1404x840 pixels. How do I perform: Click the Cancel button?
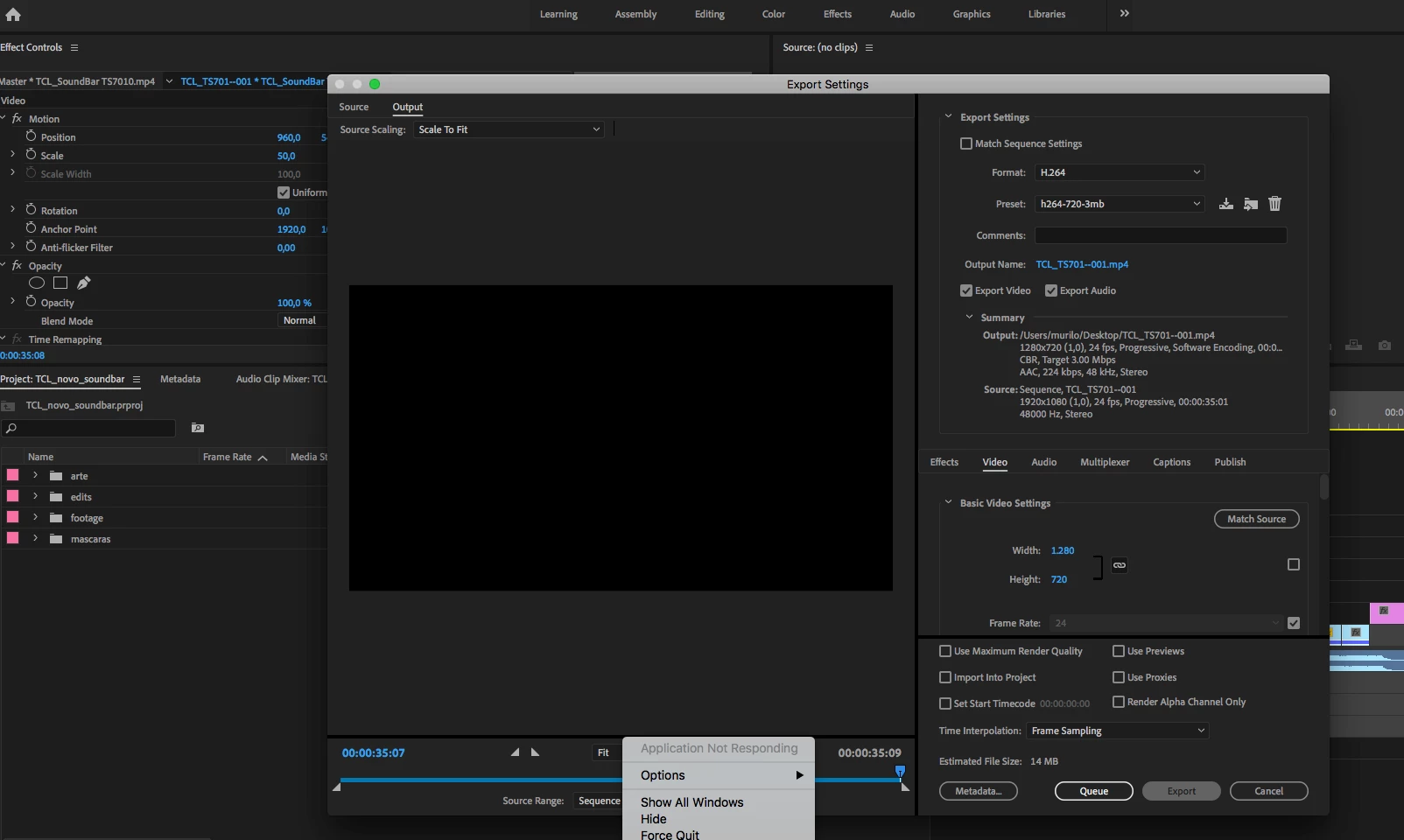click(1269, 791)
